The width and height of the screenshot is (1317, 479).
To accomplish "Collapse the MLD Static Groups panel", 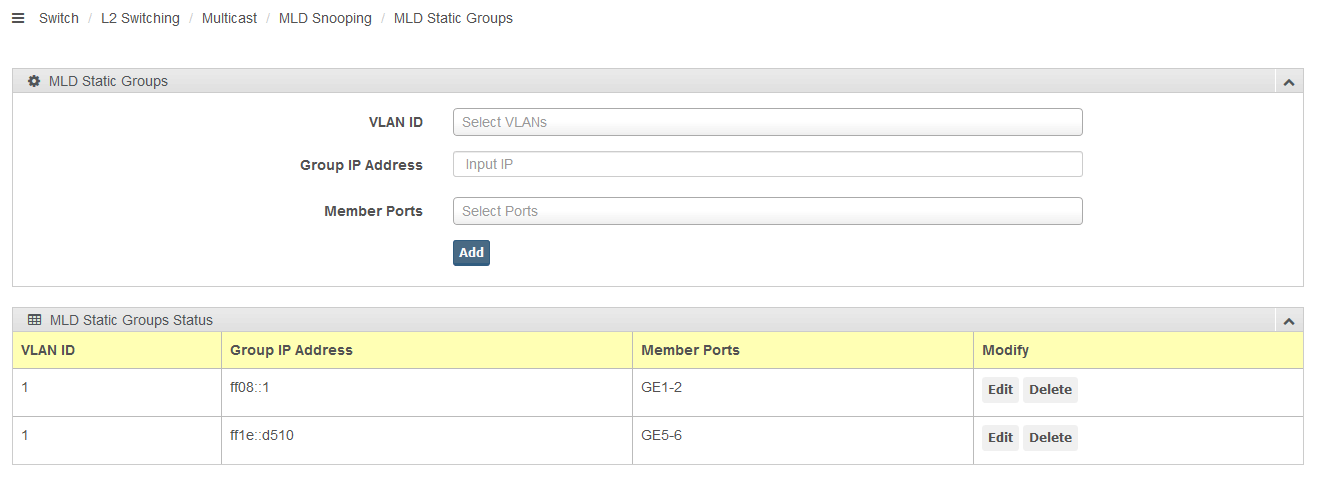I will tap(1289, 82).
